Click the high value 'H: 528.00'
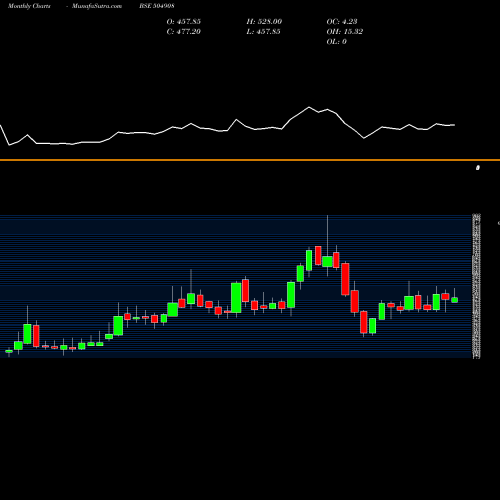The height and width of the screenshot is (500, 500). pyautogui.click(x=264, y=22)
